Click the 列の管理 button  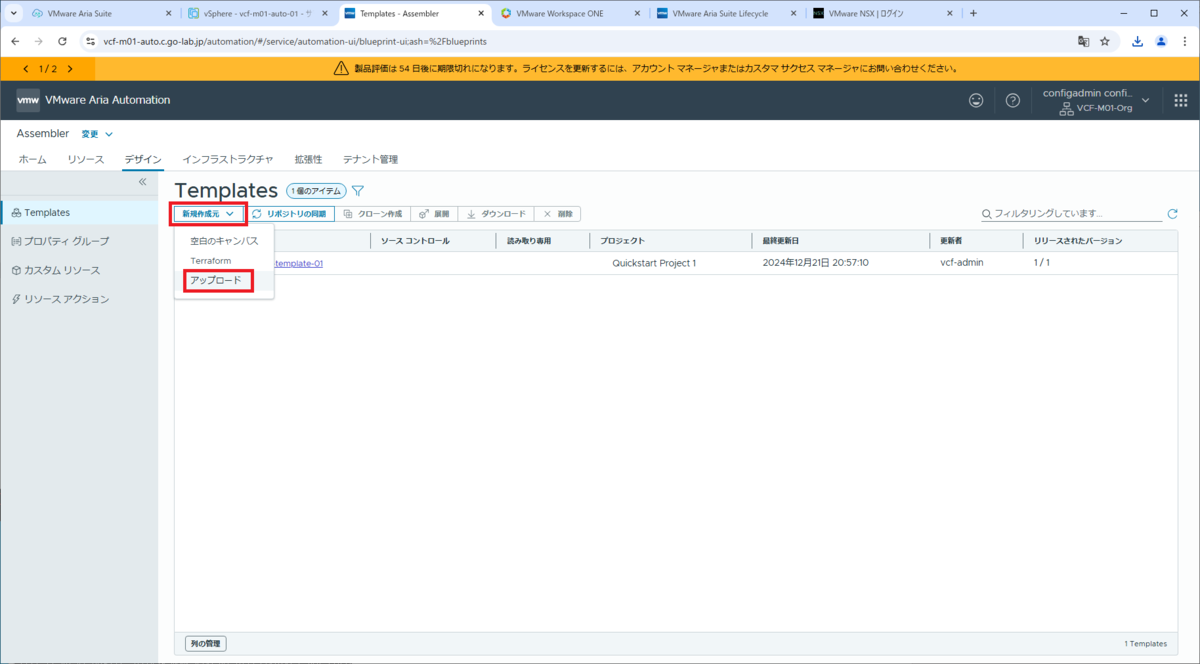click(206, 644)
